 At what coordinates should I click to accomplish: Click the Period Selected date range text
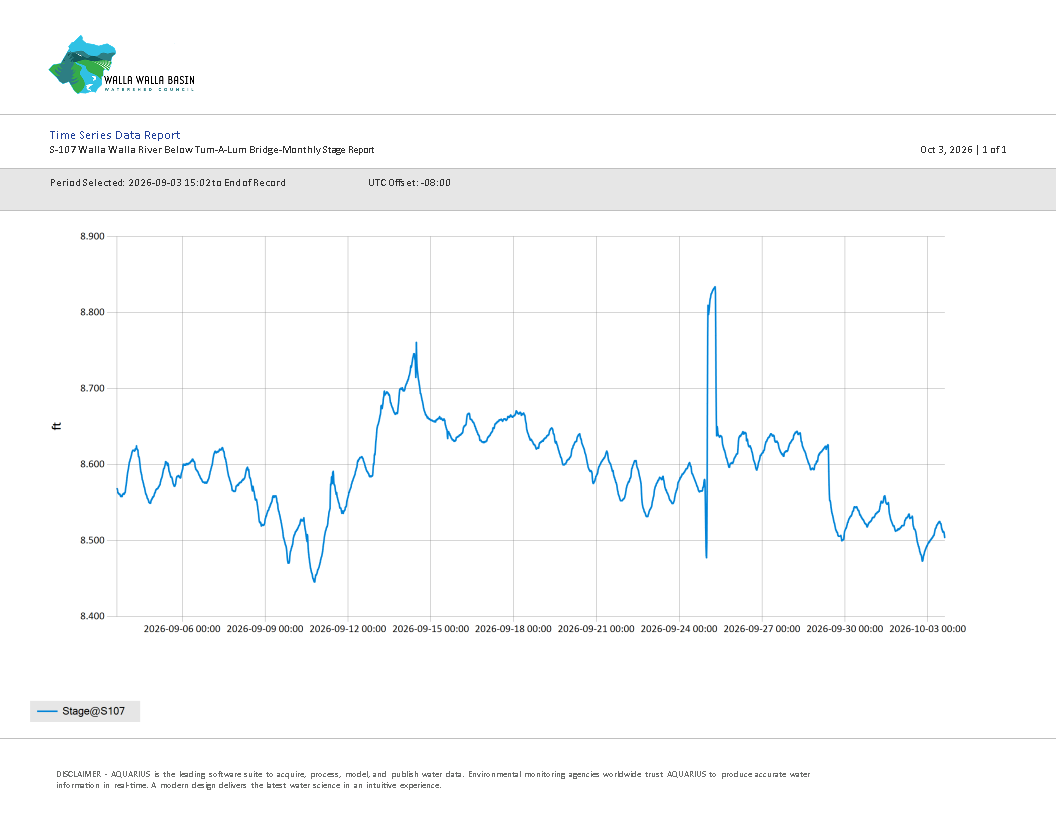tap(168, 182)
